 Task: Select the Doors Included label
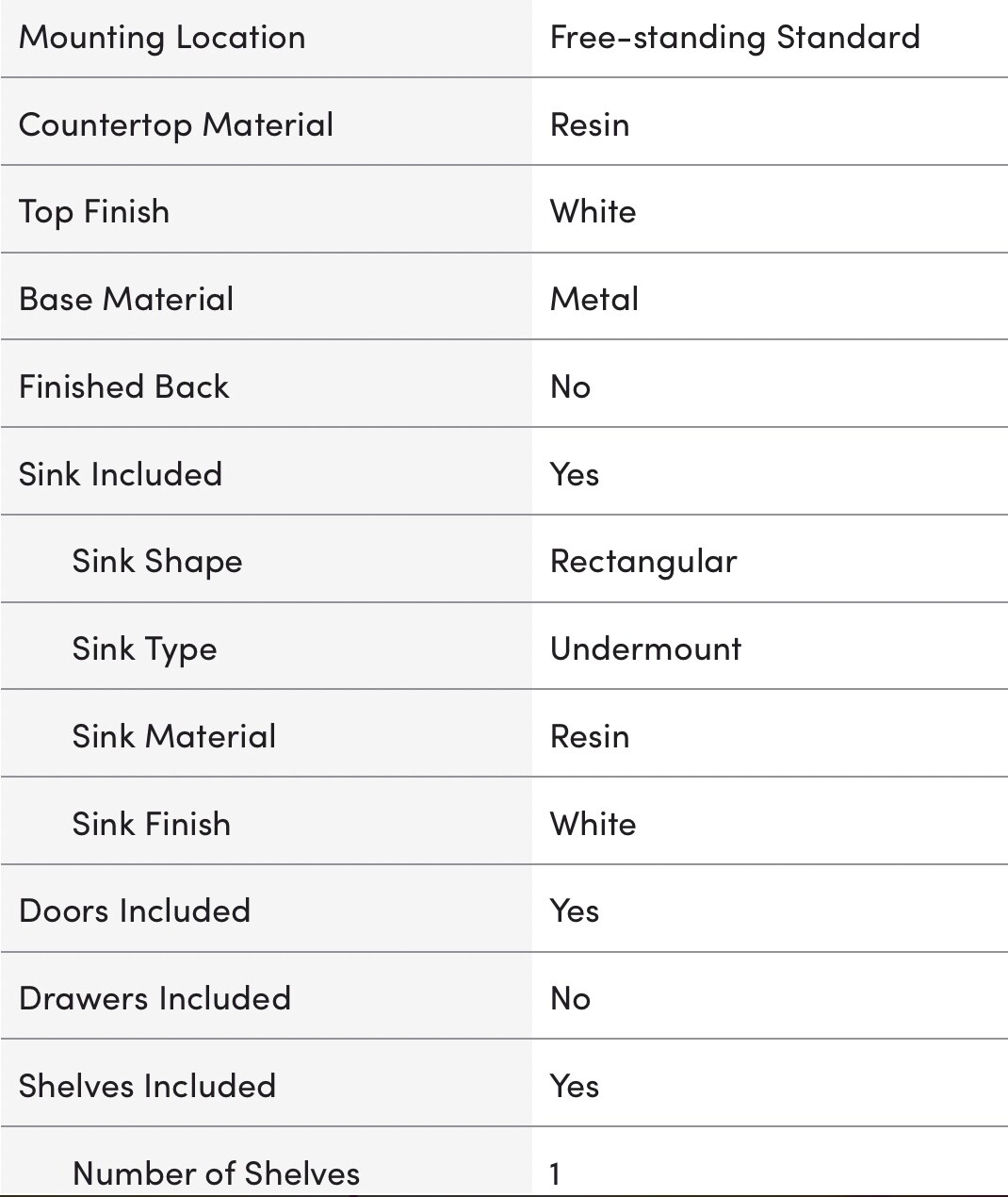(135, 910)
